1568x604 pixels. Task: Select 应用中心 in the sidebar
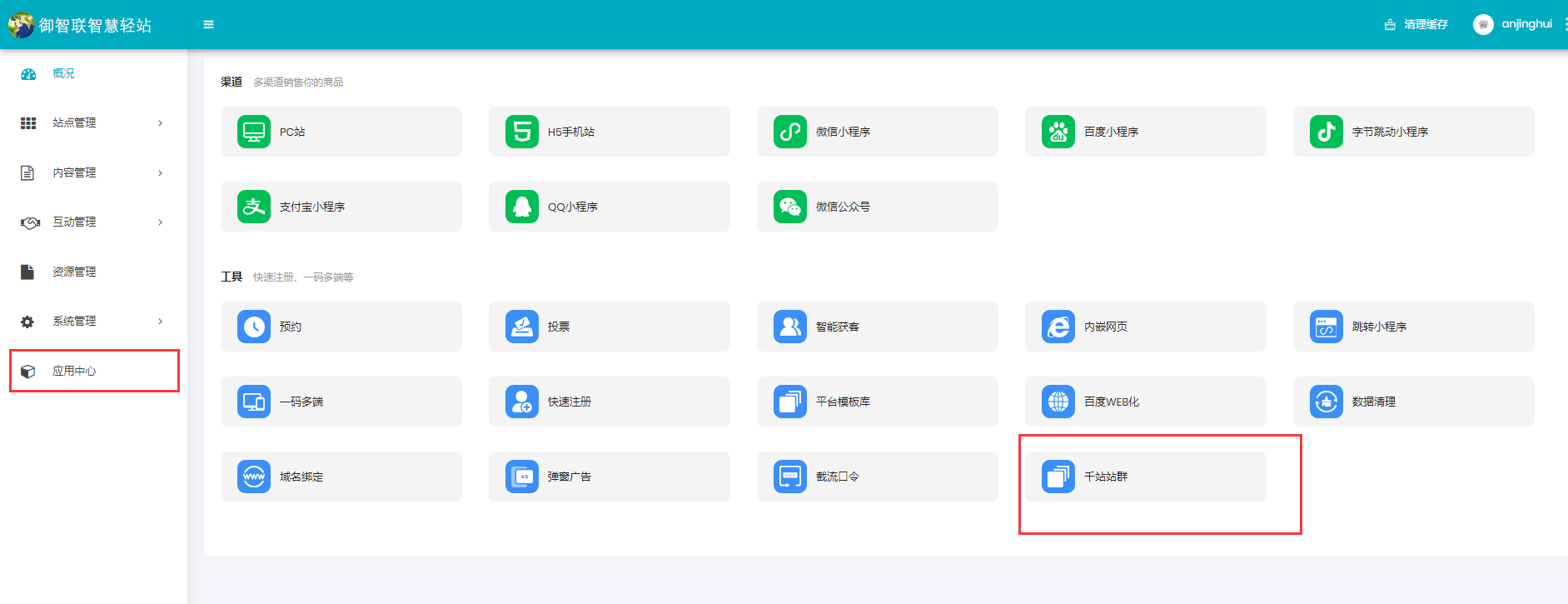[x=74, y=371]
